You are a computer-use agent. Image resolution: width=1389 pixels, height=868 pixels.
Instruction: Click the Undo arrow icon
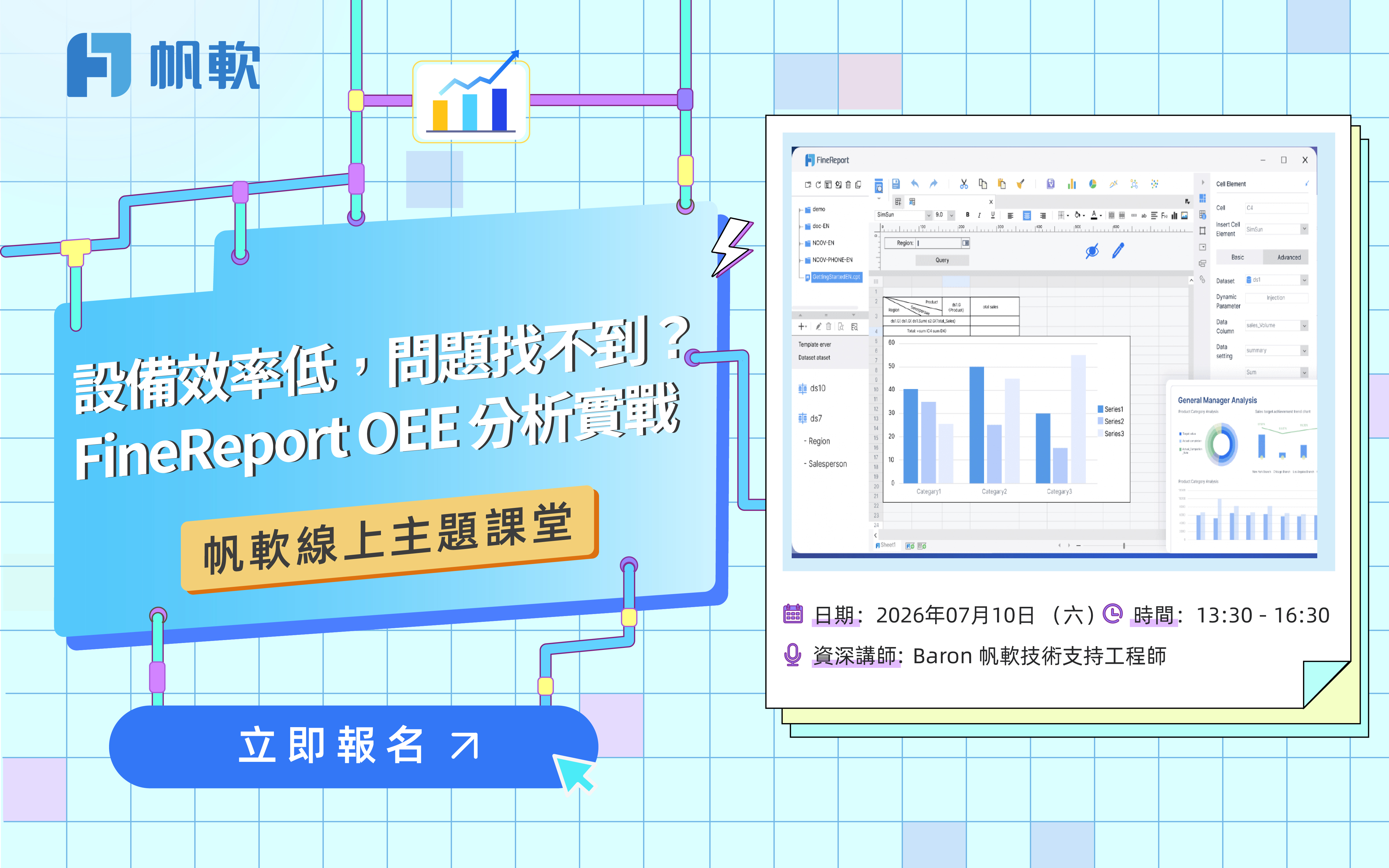pyautogui.click(x=915, y=184)
